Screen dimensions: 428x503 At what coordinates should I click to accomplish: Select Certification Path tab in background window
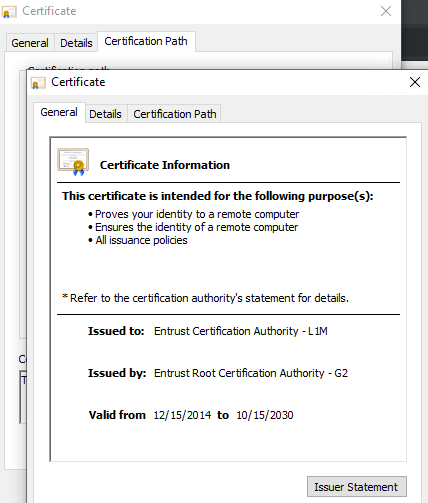146,41
